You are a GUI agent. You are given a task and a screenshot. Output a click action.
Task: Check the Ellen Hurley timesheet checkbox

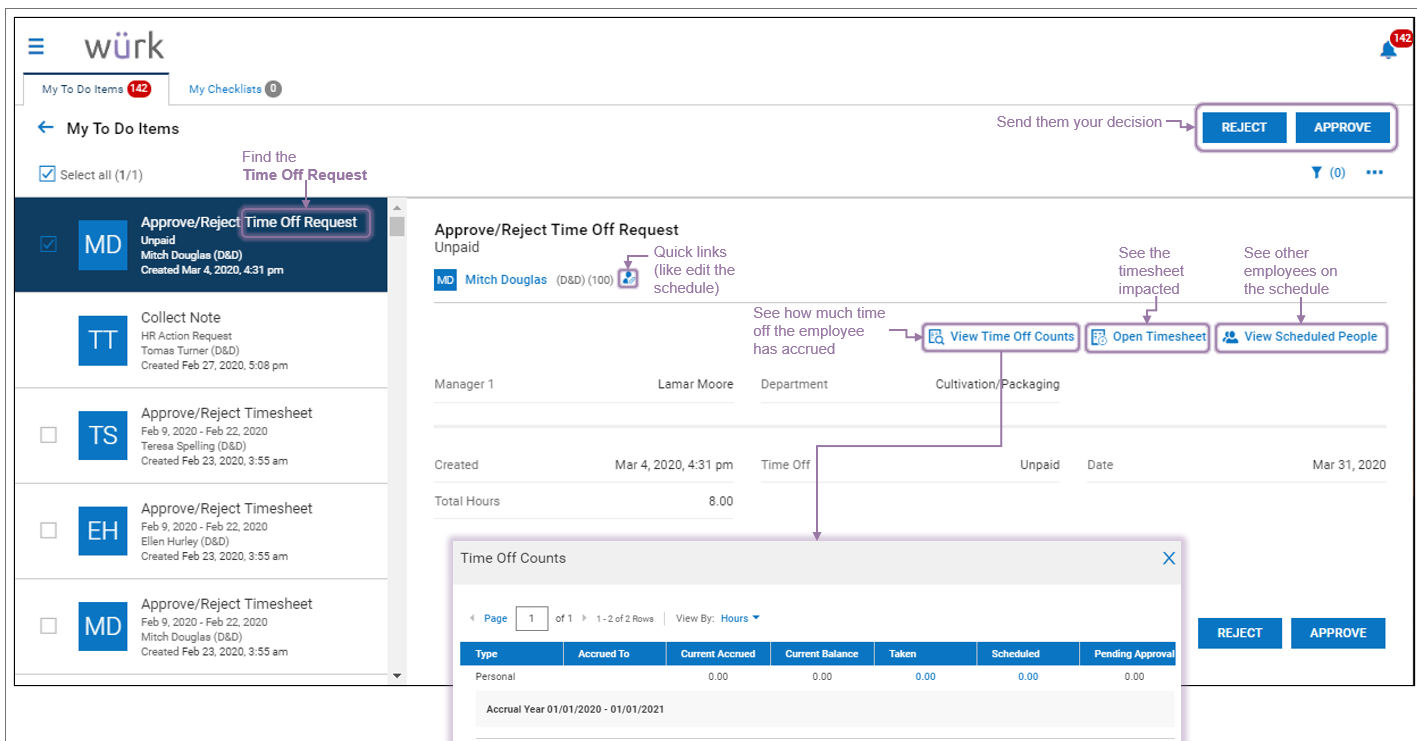[48, 530]
